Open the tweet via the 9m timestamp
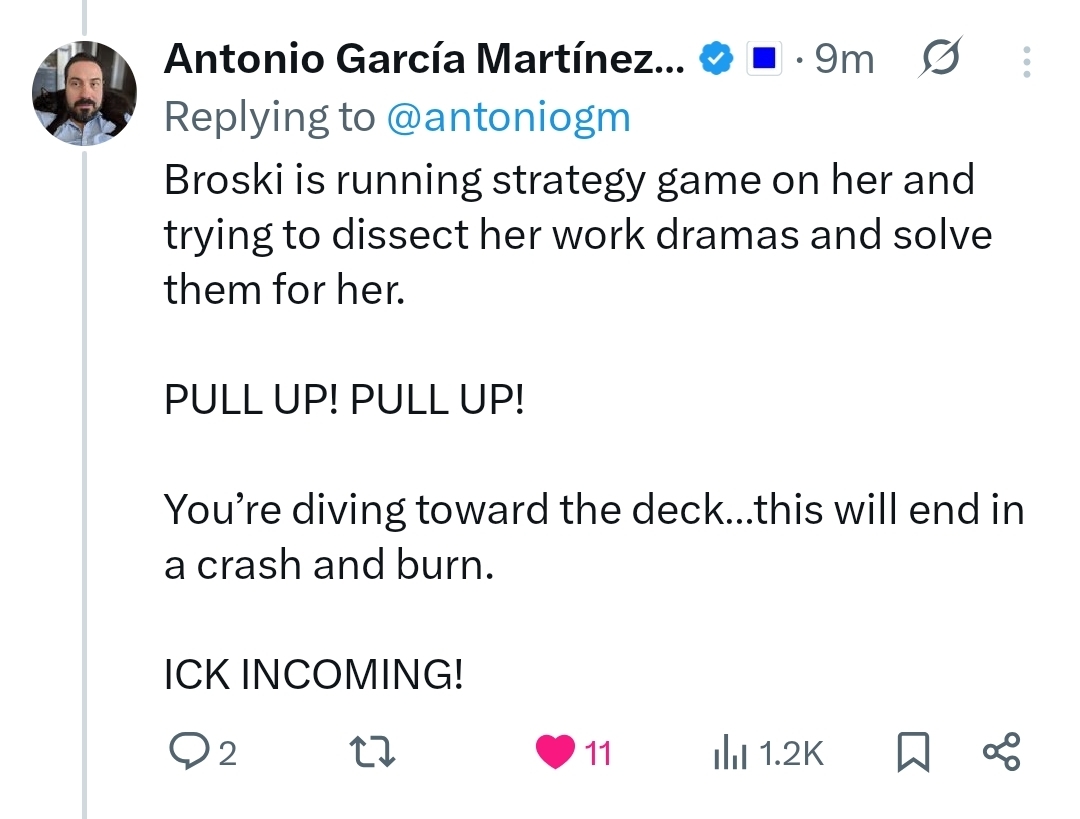The image size is (1080, 819). coord(845,61)
